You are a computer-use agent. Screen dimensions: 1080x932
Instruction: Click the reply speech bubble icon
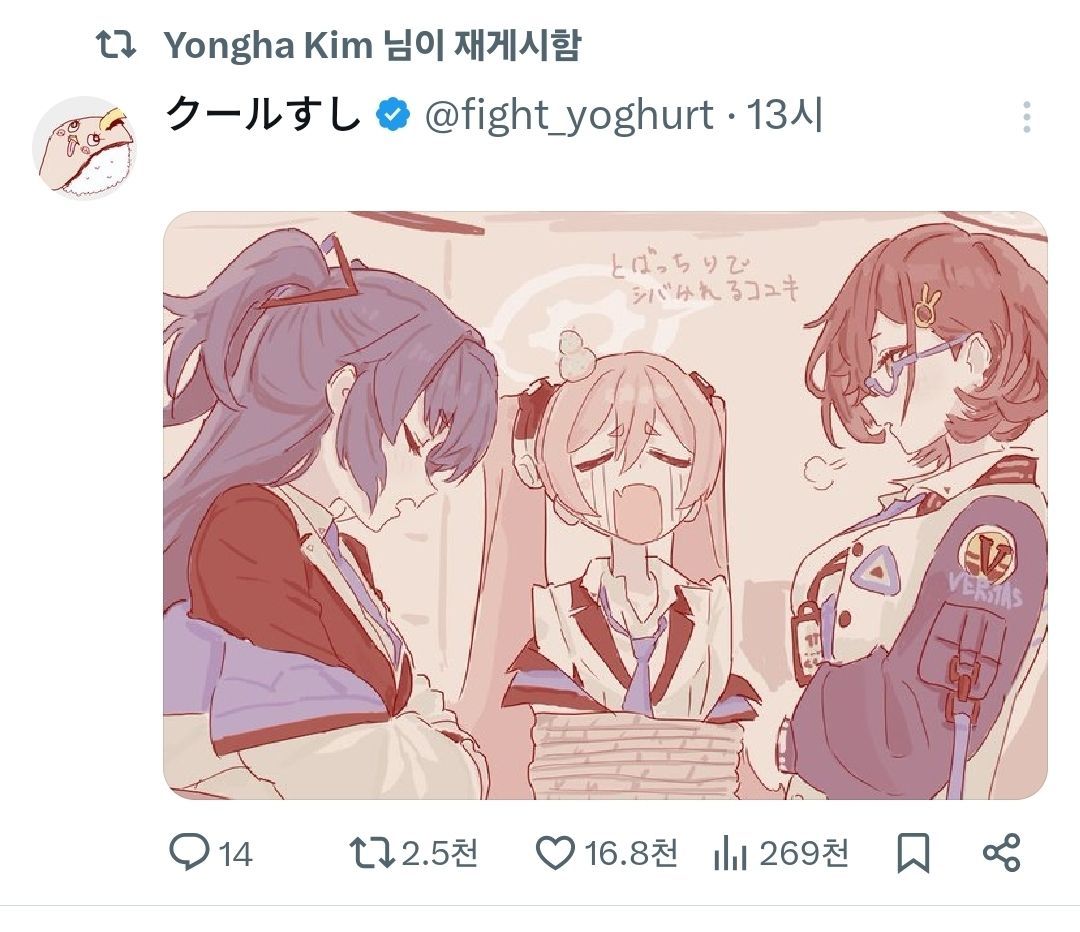pos(189,852)
